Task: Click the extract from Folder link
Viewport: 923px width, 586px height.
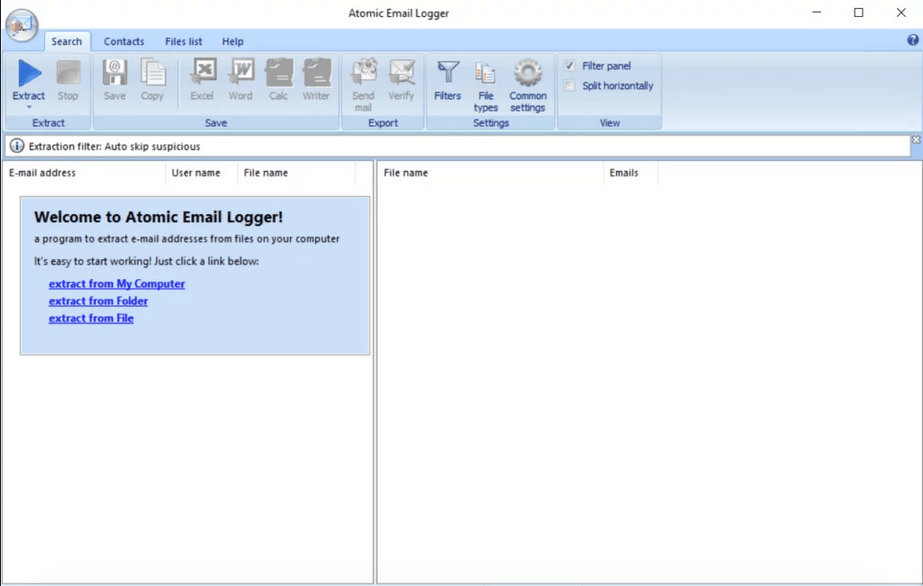Action: [x=97, y=300]
